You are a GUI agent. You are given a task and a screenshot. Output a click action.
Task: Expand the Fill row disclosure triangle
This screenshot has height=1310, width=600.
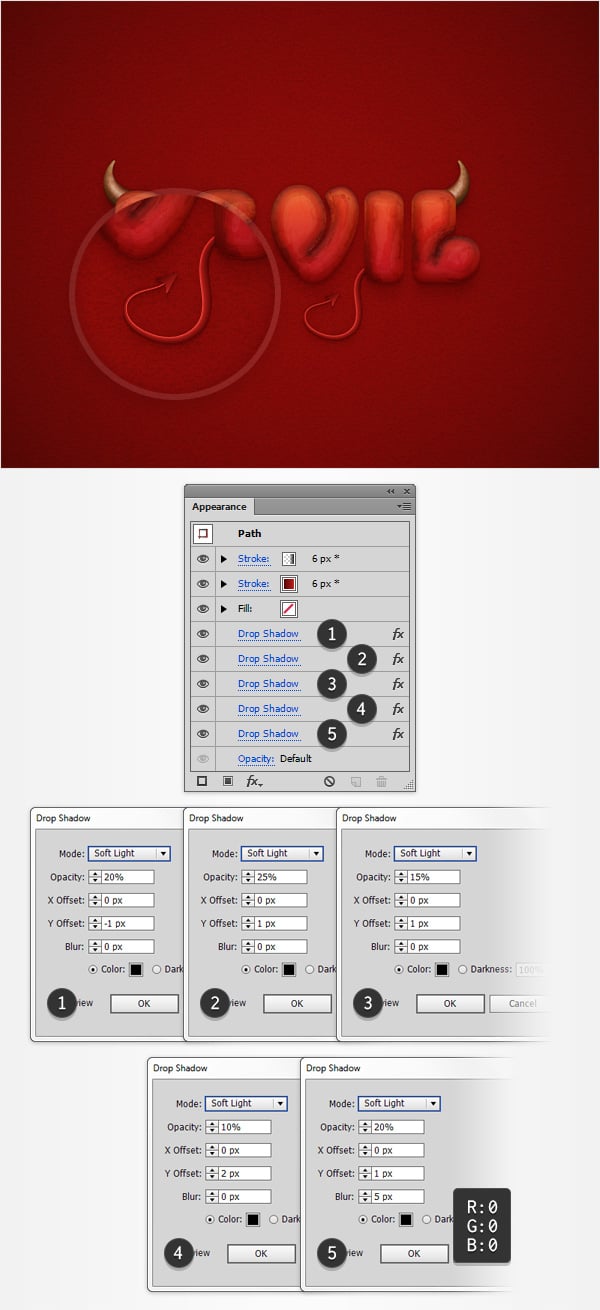pos(224,609)
